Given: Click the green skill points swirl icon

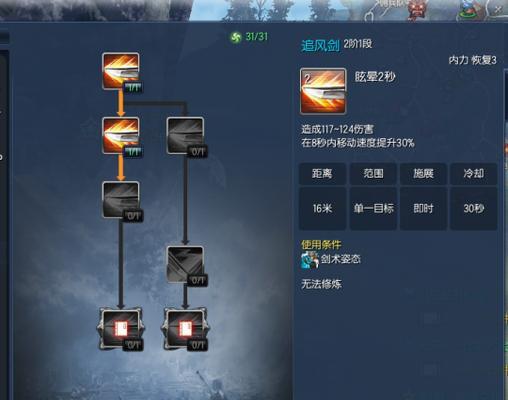Looking at the screenshot, I should [236, 37].
